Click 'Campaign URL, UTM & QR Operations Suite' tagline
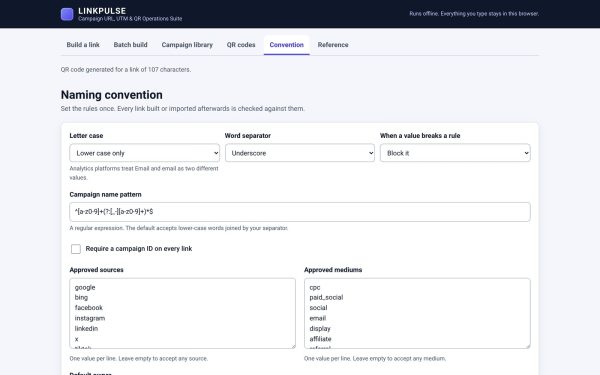 (130, 19)
